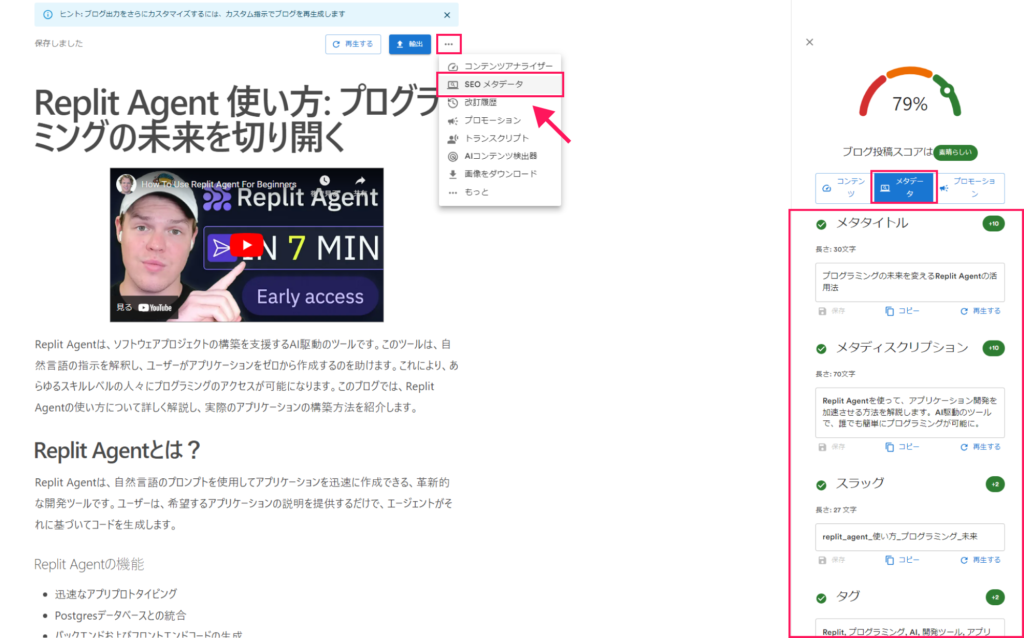Click the Replit Agentの機能 subheading
Image resolution: width=1024 pixels, height=638 pixels.
pyautogui.click(x=89, y=565)
